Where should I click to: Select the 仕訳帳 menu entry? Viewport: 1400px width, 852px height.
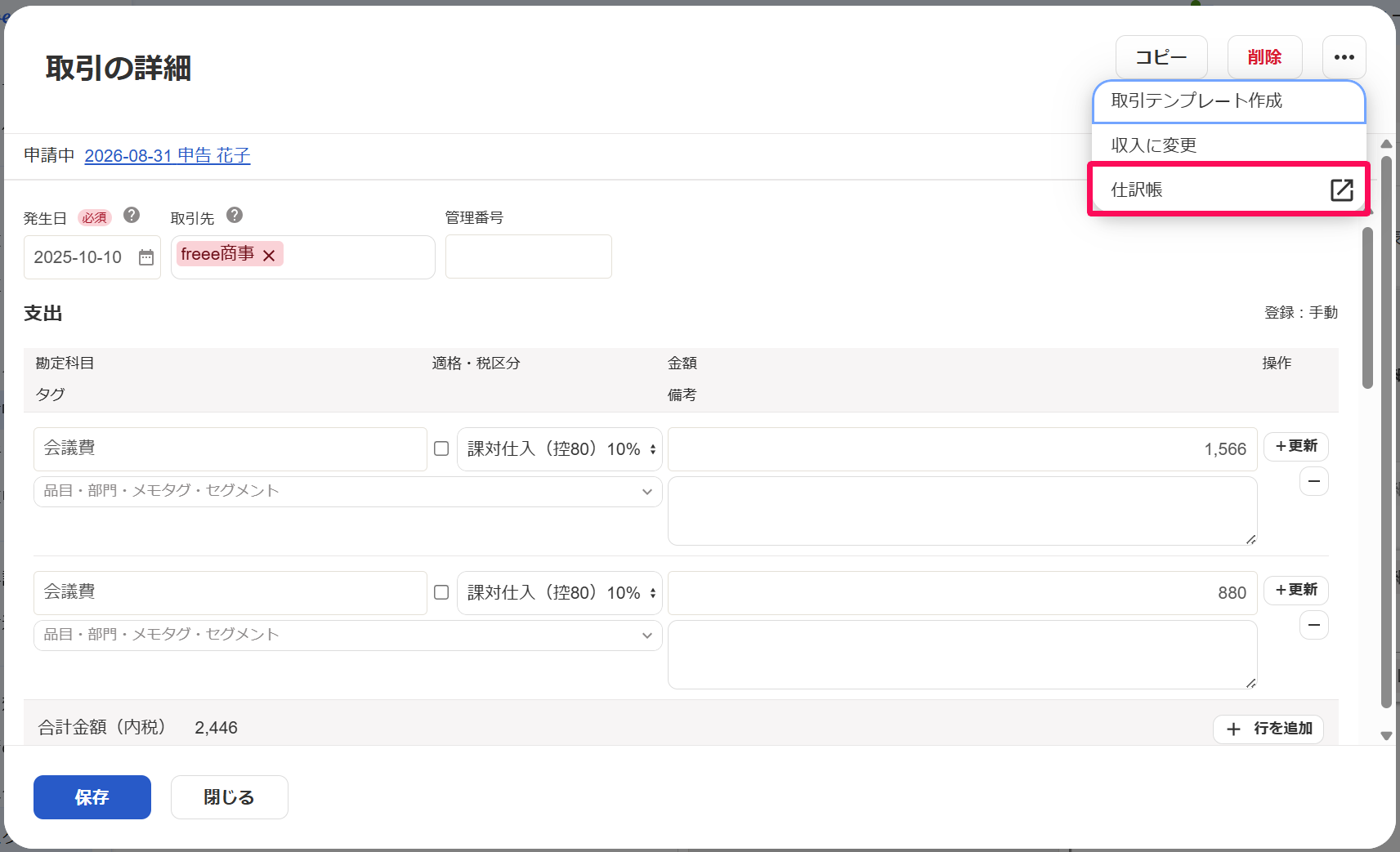(1228, 190)
